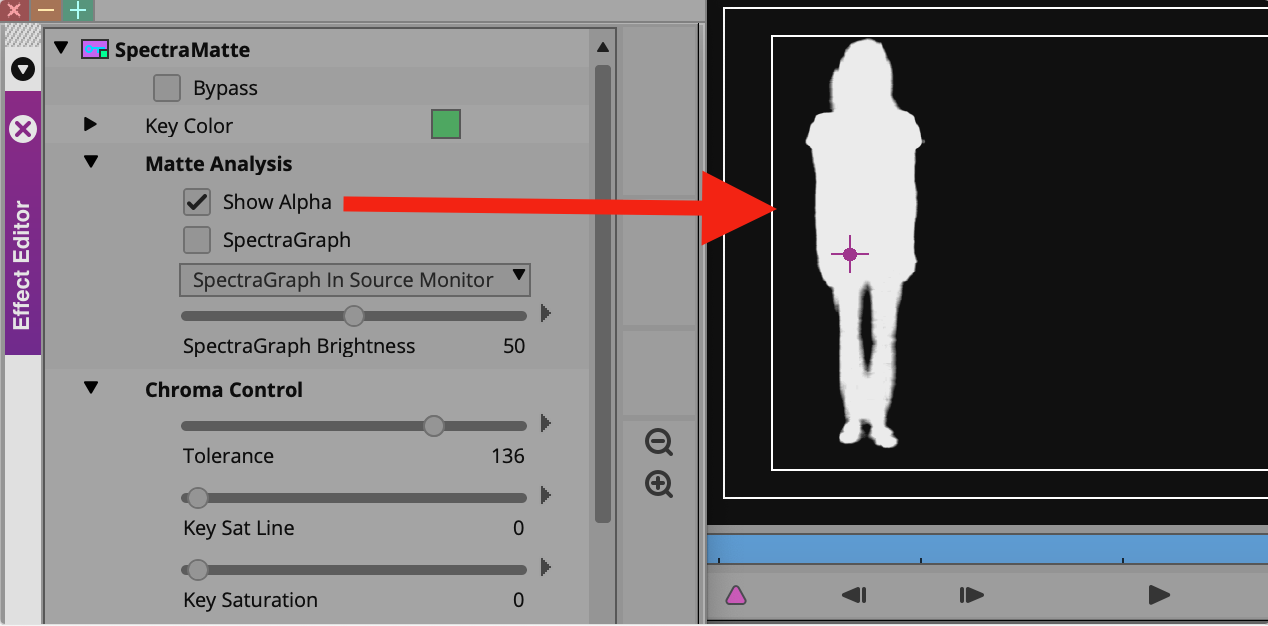This screenshot has width=1268, height=626.
Task: Click the green maximize window button
Action: [x=79, y=10]
